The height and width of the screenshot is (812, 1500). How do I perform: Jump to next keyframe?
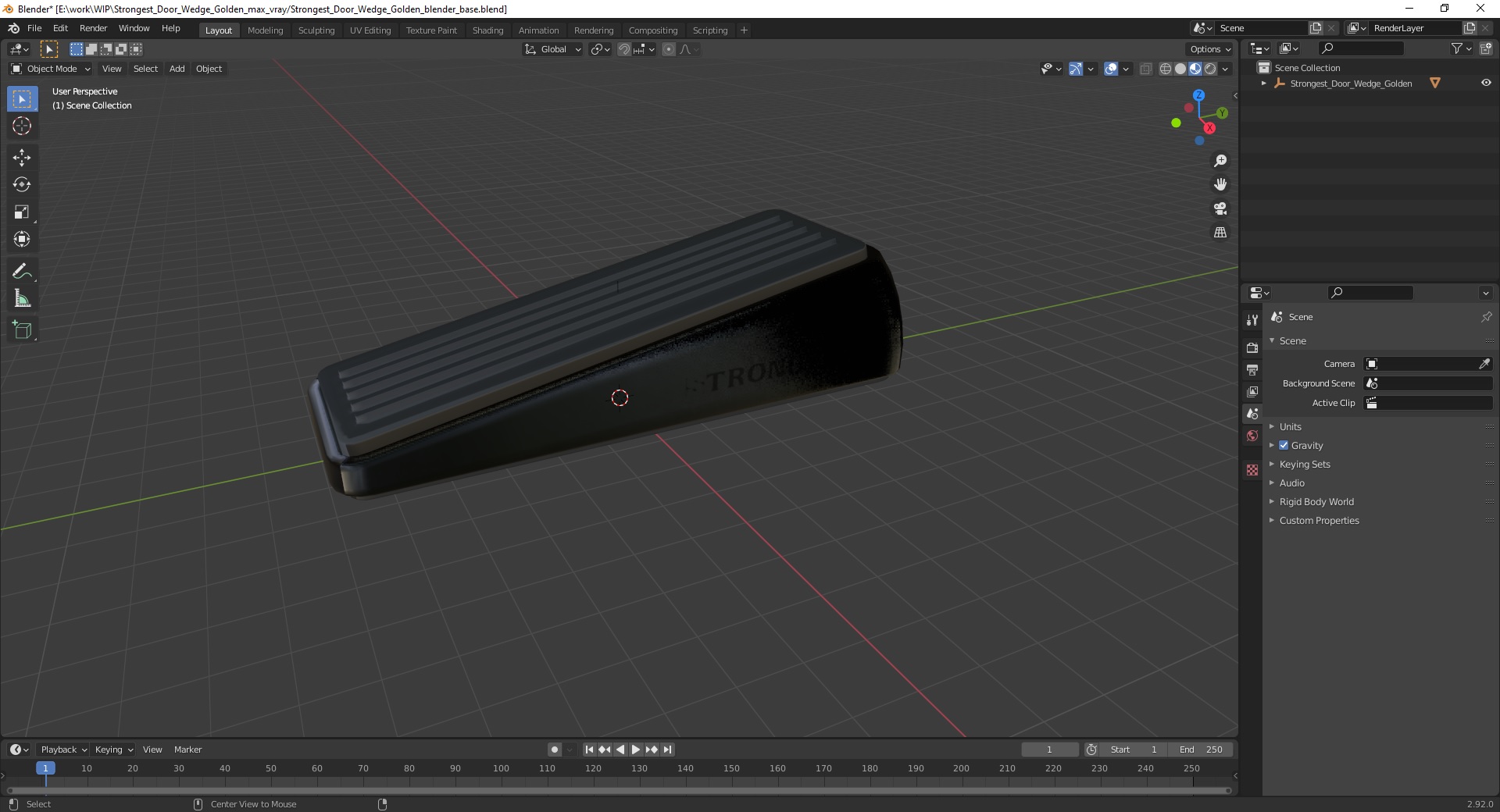(652, 750)
